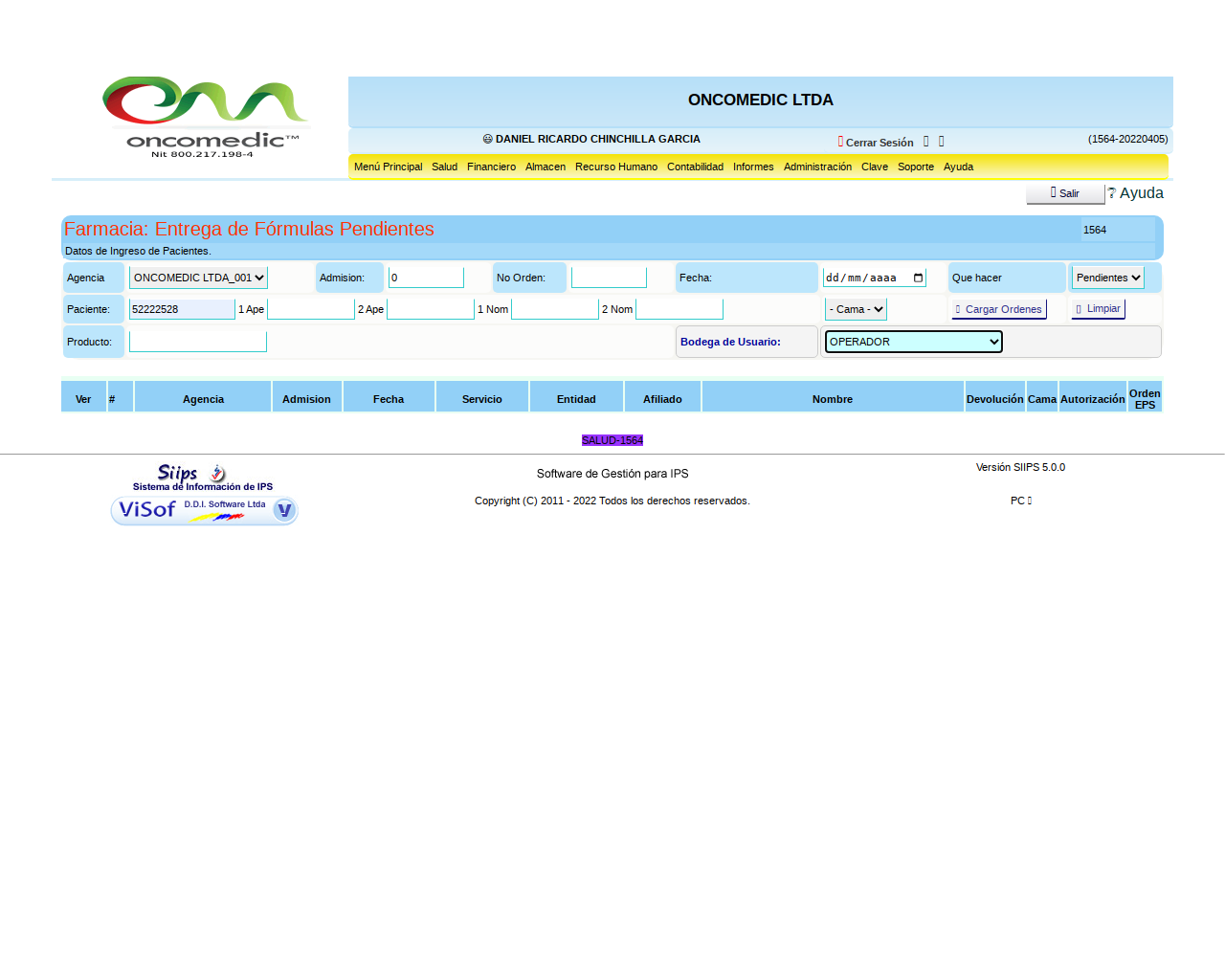The image size is (1225, 980).
Task: Click the Limpiar button
Action: [x=1098, y=309]
